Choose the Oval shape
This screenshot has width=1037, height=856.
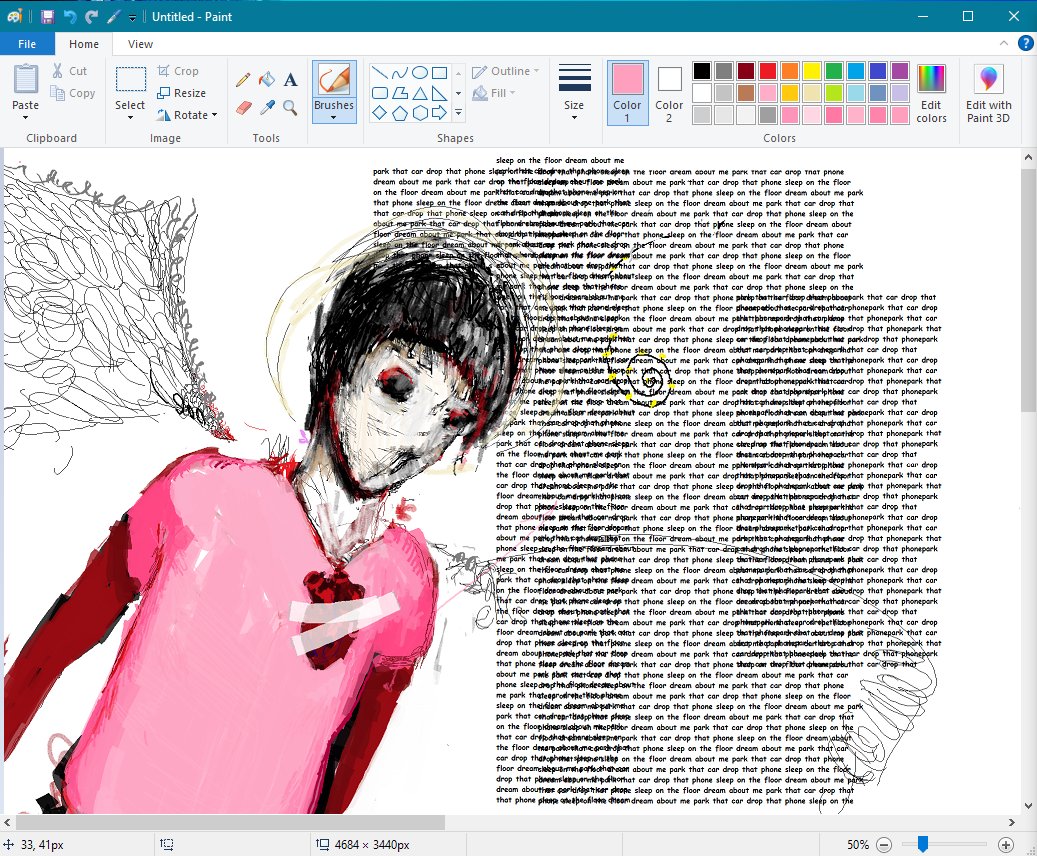pos(419,73)
